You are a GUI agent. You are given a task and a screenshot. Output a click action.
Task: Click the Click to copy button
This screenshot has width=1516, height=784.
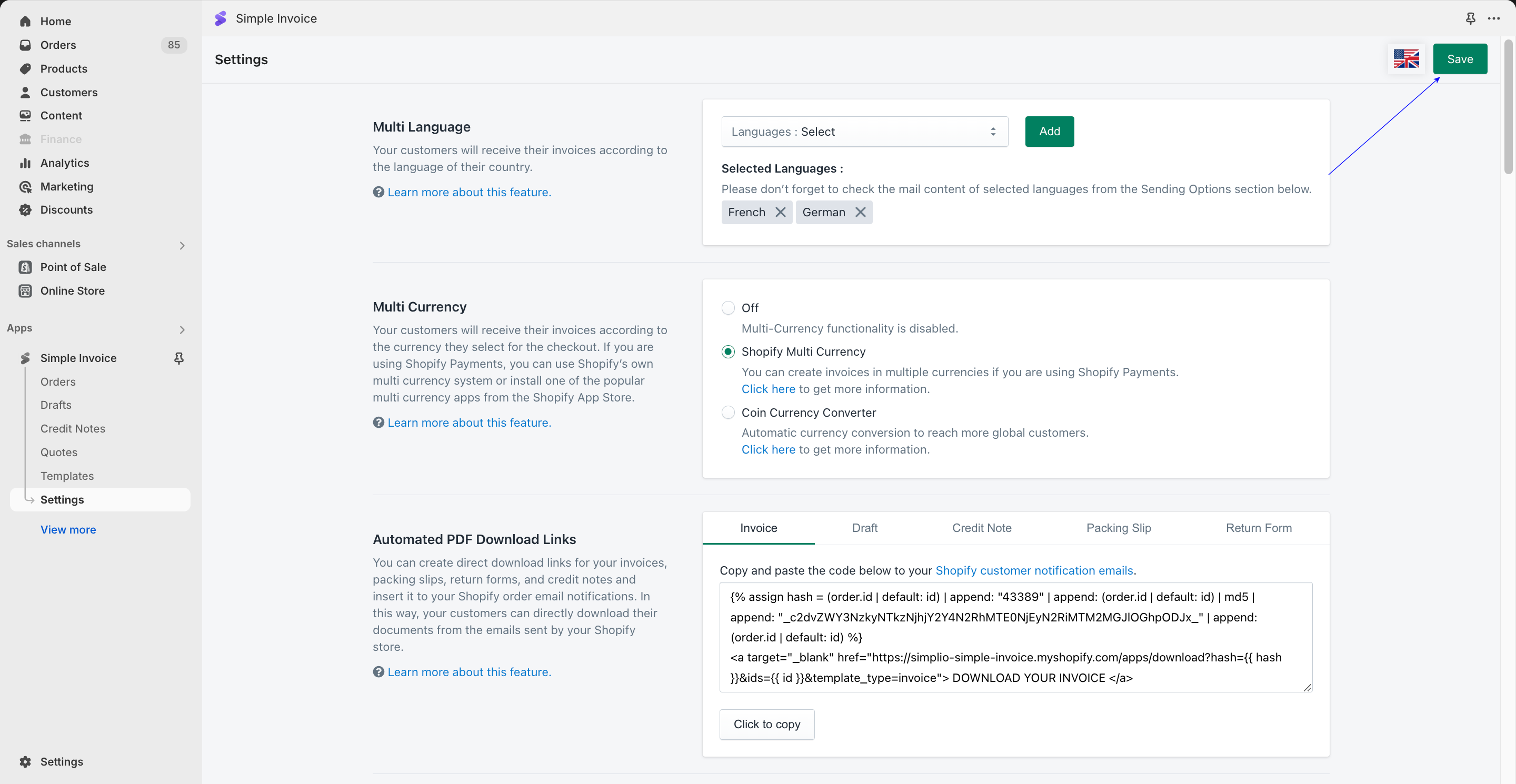766,724
